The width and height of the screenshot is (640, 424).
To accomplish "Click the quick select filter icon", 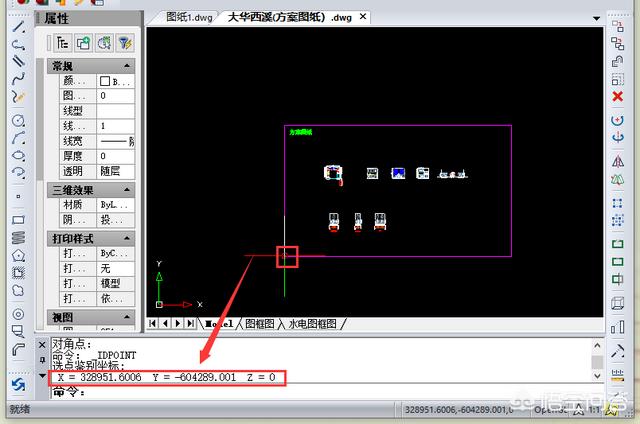I will (125, 42).
